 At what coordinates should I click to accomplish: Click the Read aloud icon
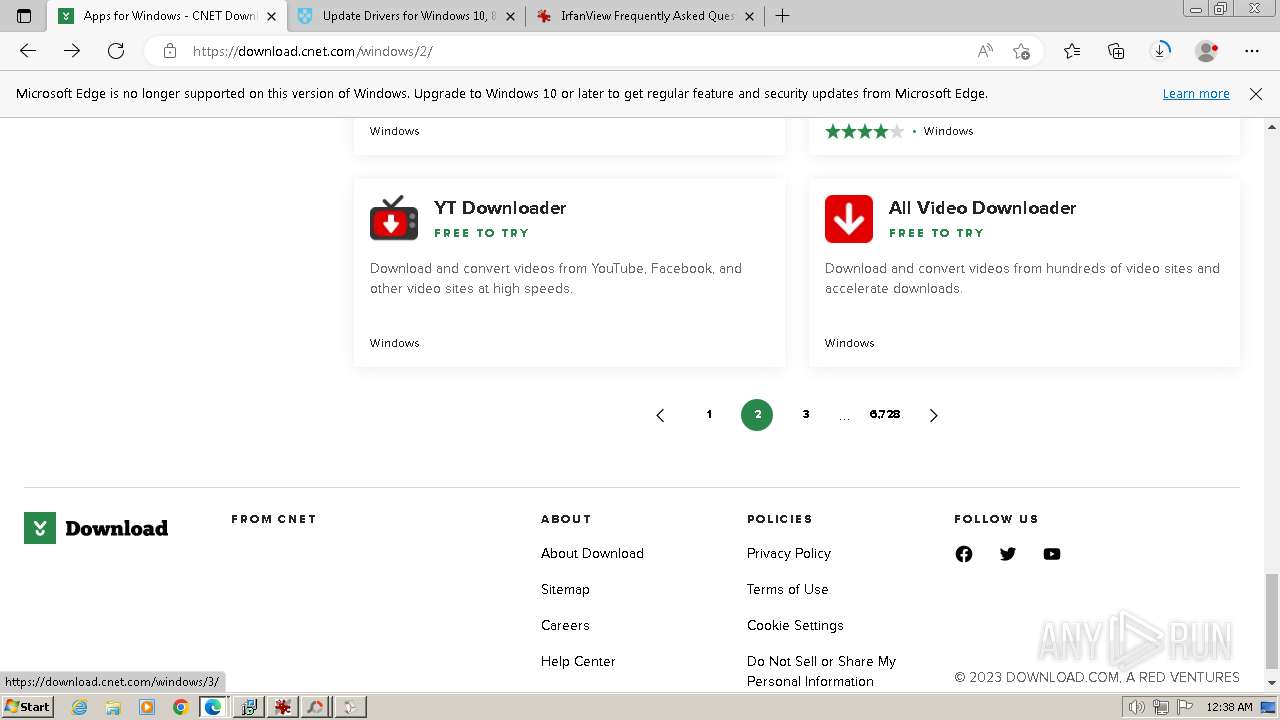point(985,51)
